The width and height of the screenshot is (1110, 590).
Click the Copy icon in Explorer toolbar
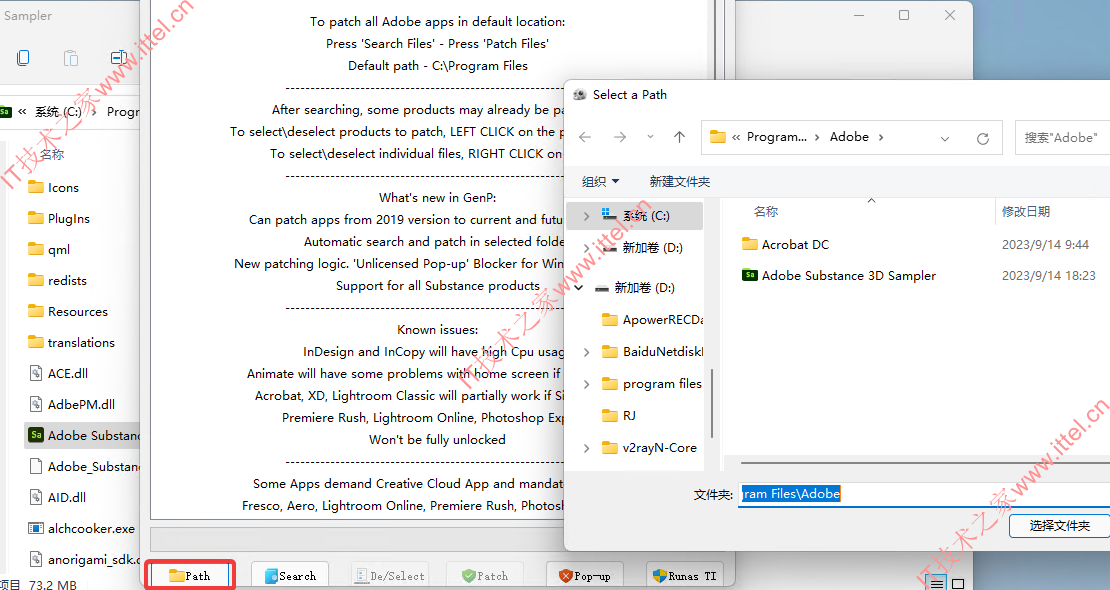(x=23, y=57)
